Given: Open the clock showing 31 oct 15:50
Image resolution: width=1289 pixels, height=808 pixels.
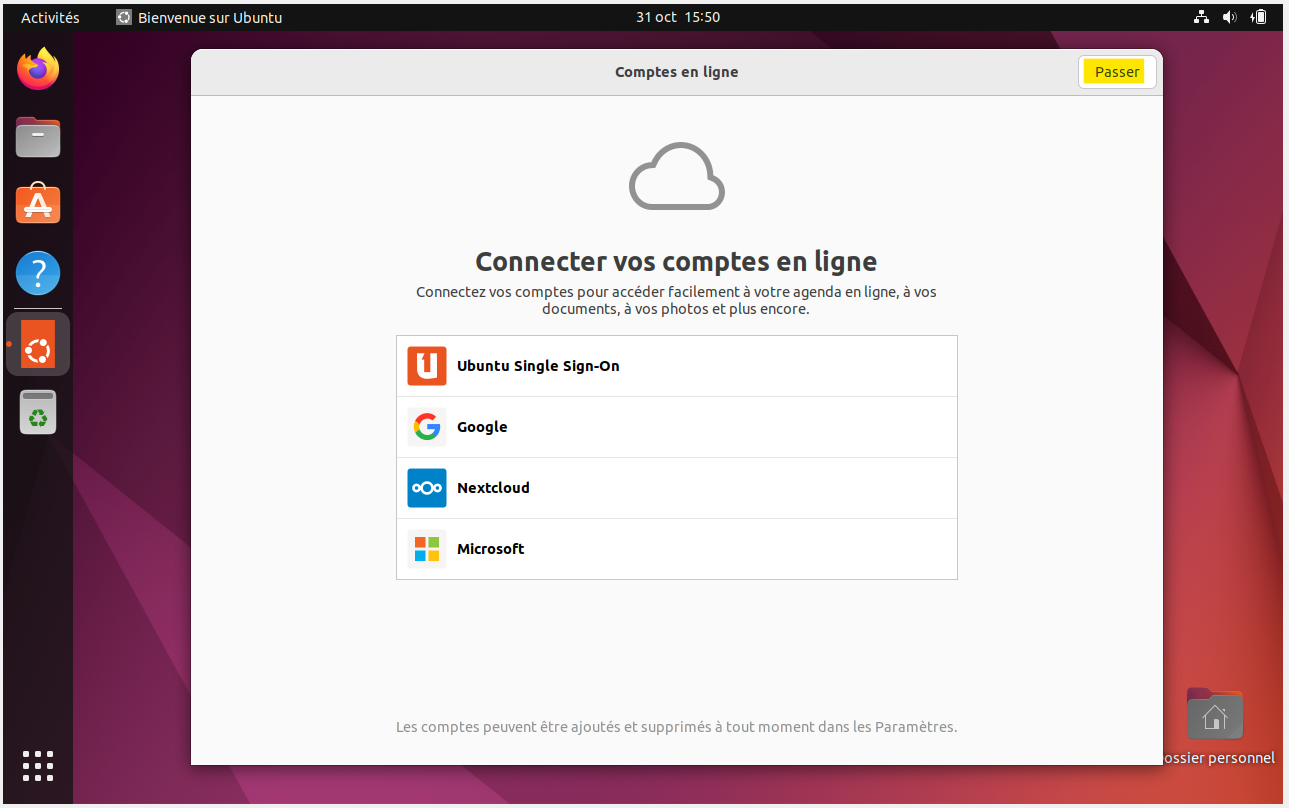Looking at the screenshot, I should [x=678, y=17].
